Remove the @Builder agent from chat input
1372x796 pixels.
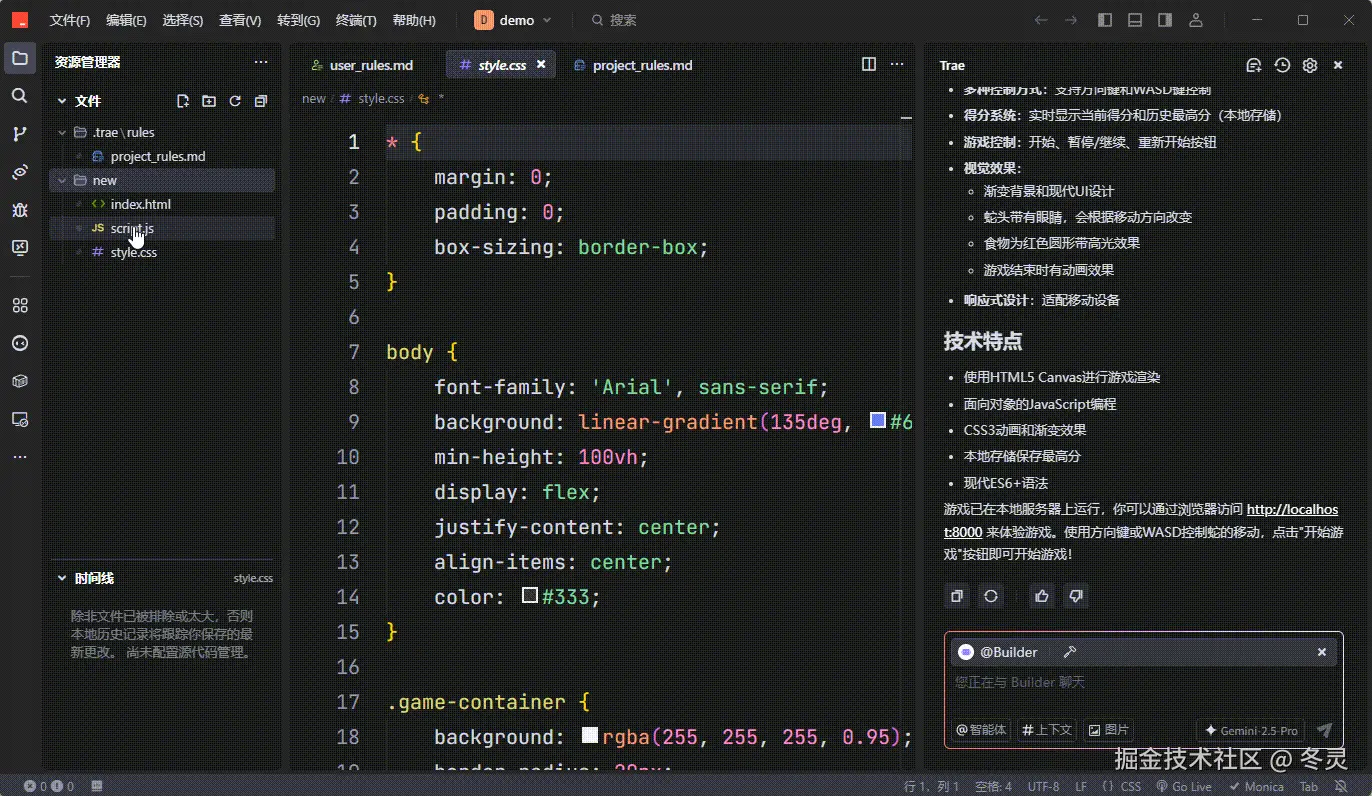1322,652
